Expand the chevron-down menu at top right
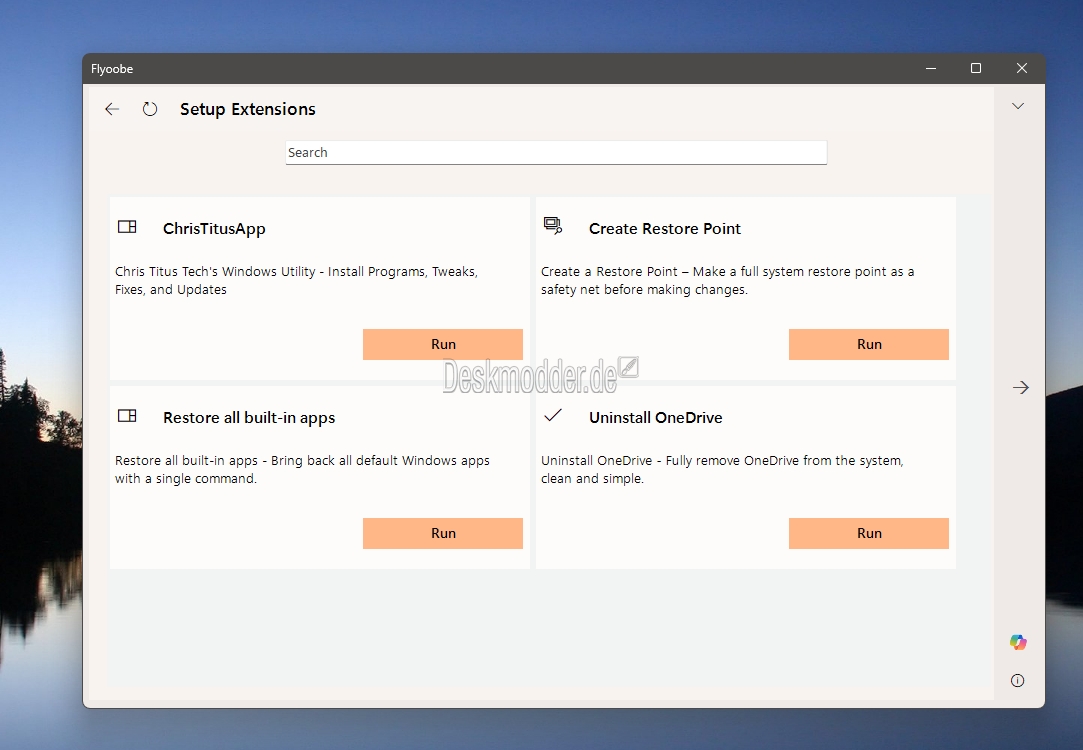Viewport: 1083px width, 750px height. click(x=1017, y=106)
